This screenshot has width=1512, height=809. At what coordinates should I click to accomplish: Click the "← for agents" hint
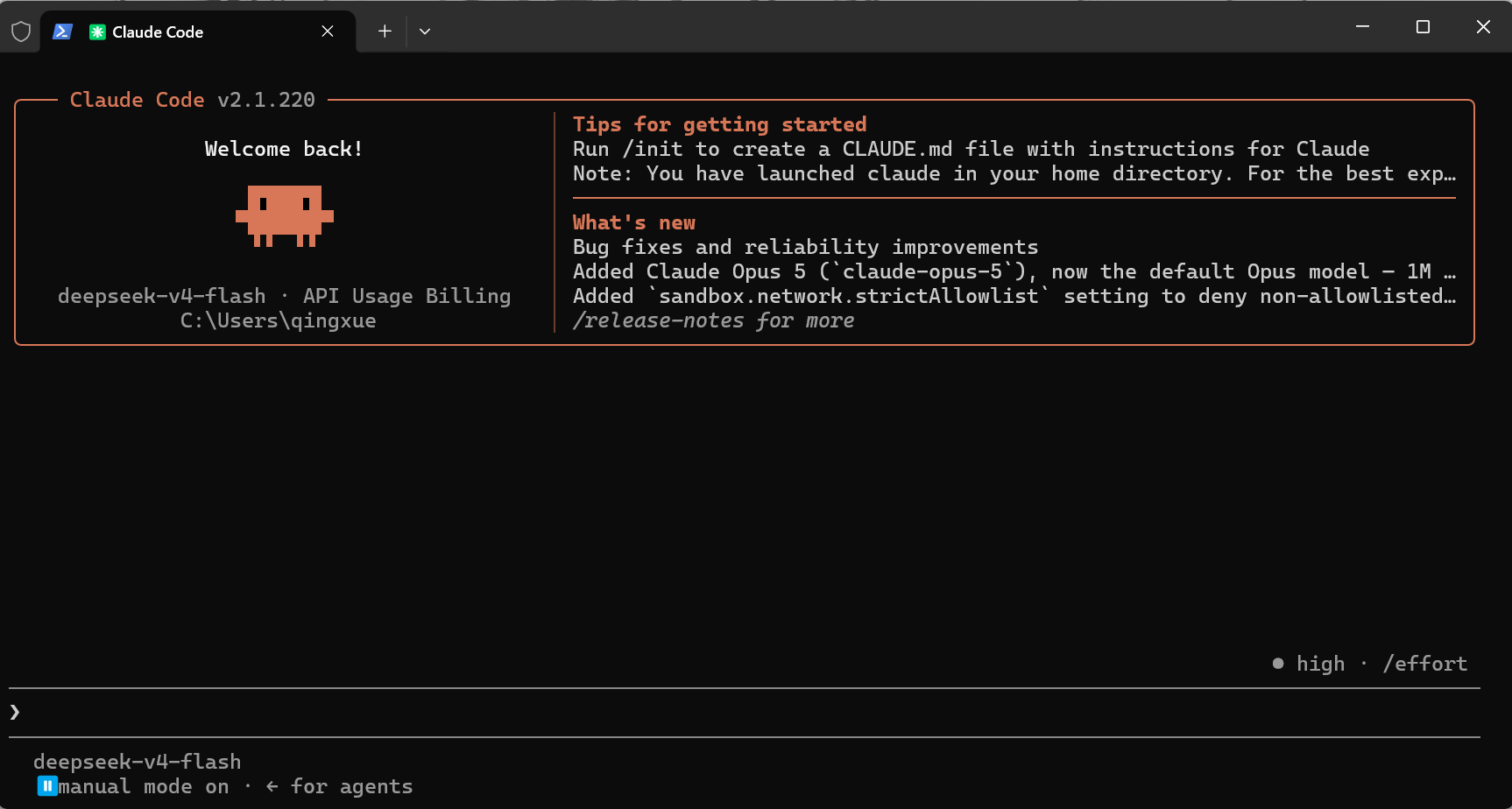(339, 786)
